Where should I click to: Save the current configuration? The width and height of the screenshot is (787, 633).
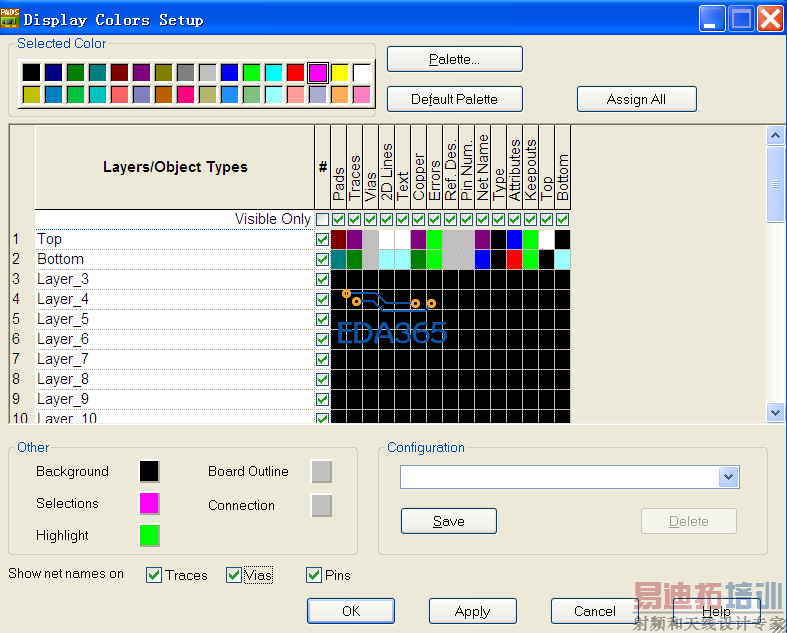click(449, 521)
